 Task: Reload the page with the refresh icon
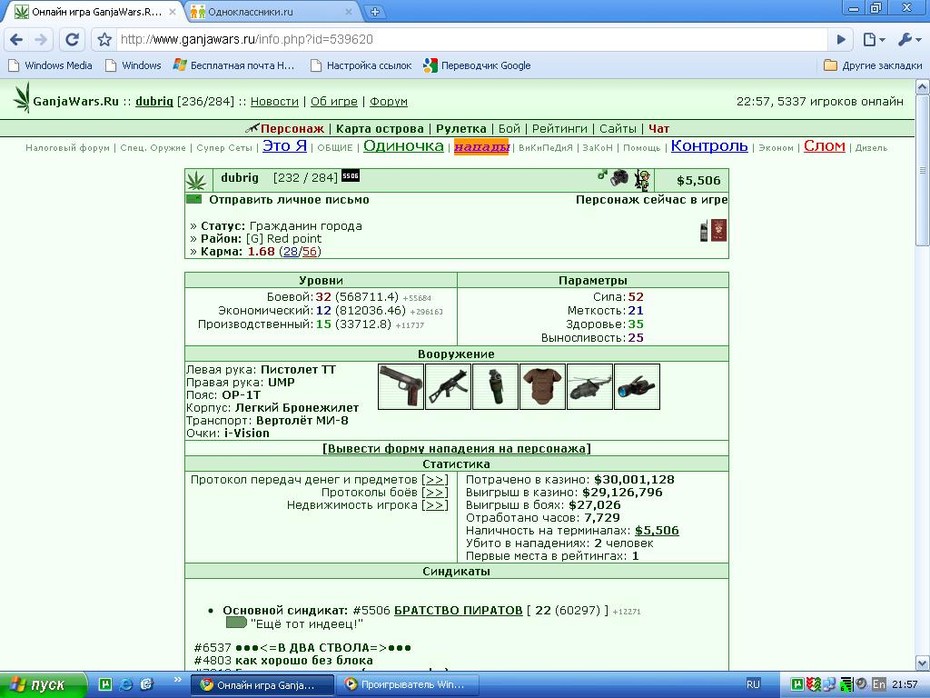[x=72, y=40]
